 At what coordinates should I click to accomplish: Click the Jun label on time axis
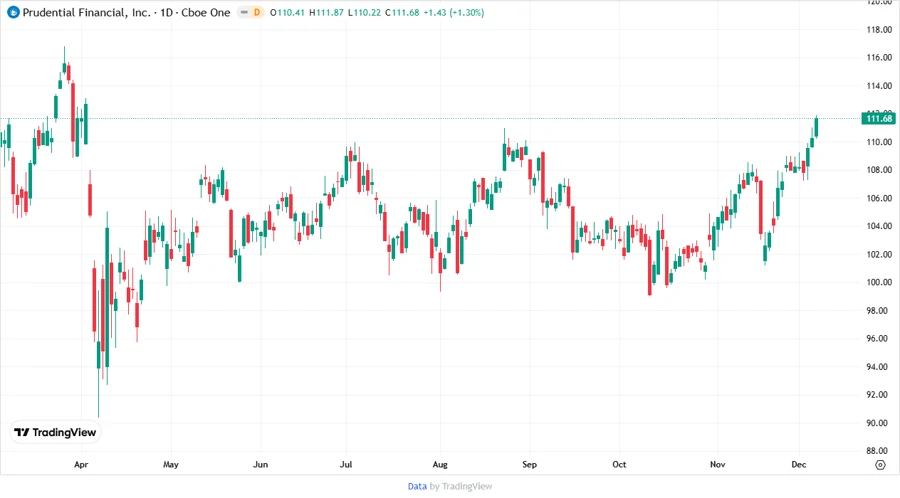point(260,464)
